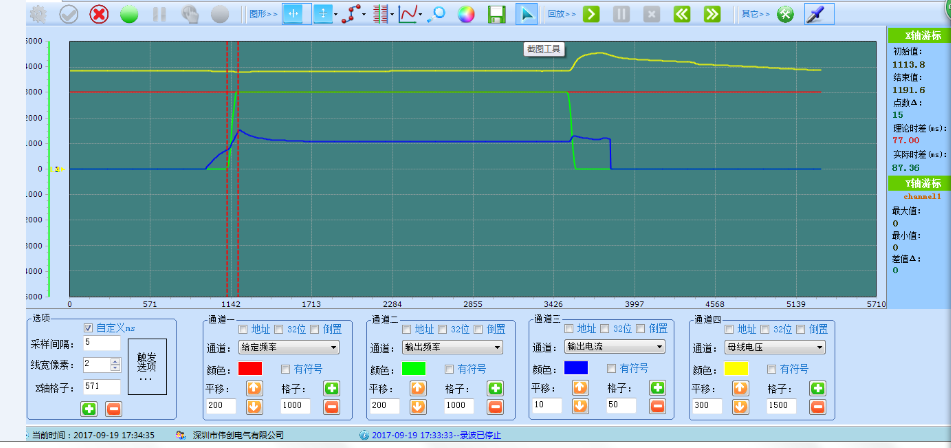The width and height of the screenshot is (951, 448).
Task: Click 通道三 shift down orange arrow
Action: (x=580, y=406)
